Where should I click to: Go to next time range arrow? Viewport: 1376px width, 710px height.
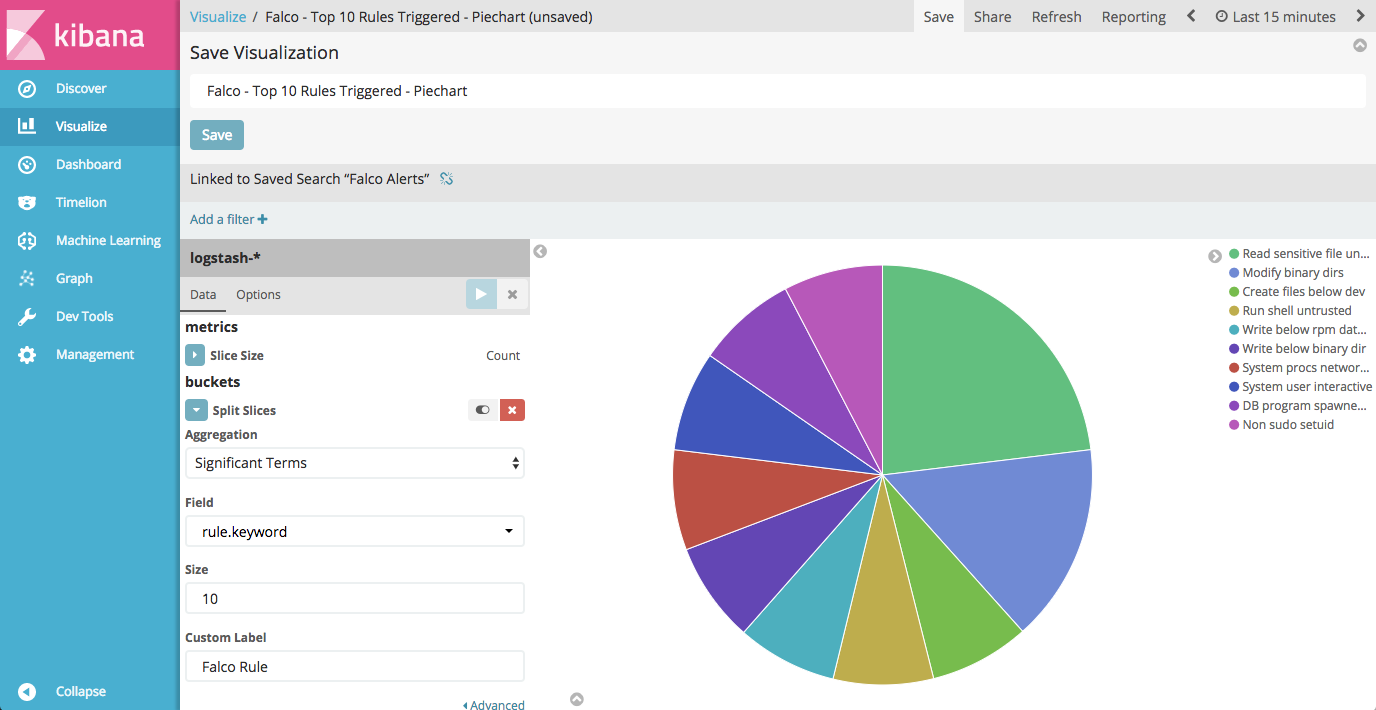(1360, 16)
